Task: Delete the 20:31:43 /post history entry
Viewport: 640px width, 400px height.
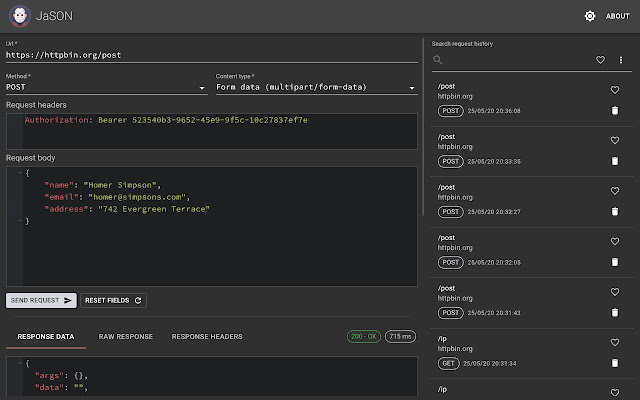Action: pyautogui.click(x=615, y=312)
